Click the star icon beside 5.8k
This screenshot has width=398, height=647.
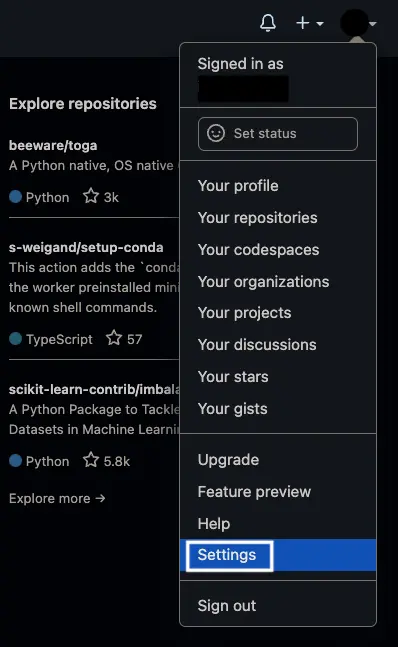click(x=91, y=460)
